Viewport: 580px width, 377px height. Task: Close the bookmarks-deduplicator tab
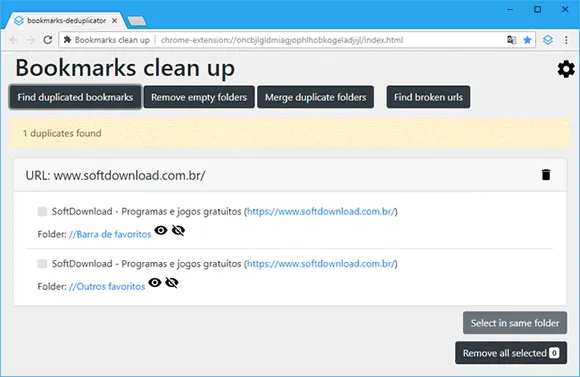coord(115,21)
